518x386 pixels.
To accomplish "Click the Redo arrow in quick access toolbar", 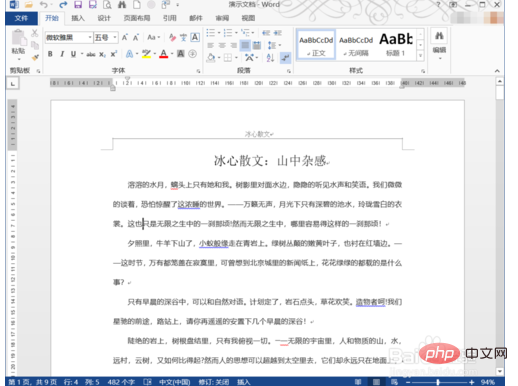I will (63, 5).
